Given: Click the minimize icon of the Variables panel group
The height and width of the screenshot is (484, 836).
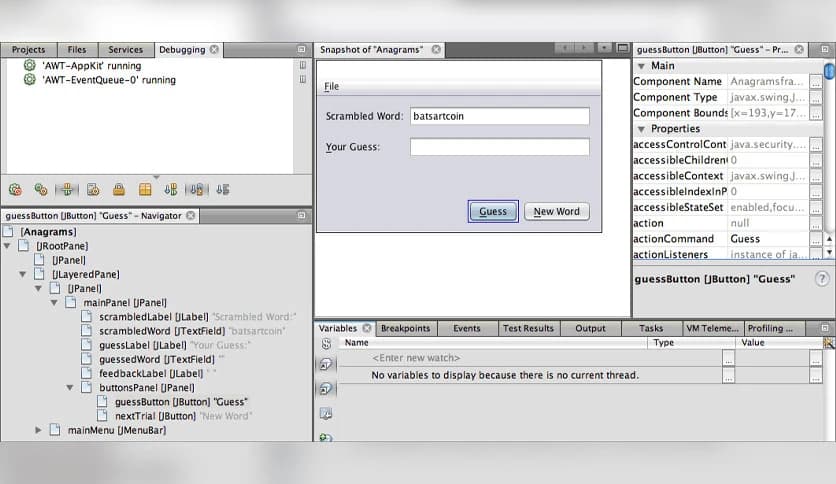Looking at the screenshot, I should click(825, 328).
